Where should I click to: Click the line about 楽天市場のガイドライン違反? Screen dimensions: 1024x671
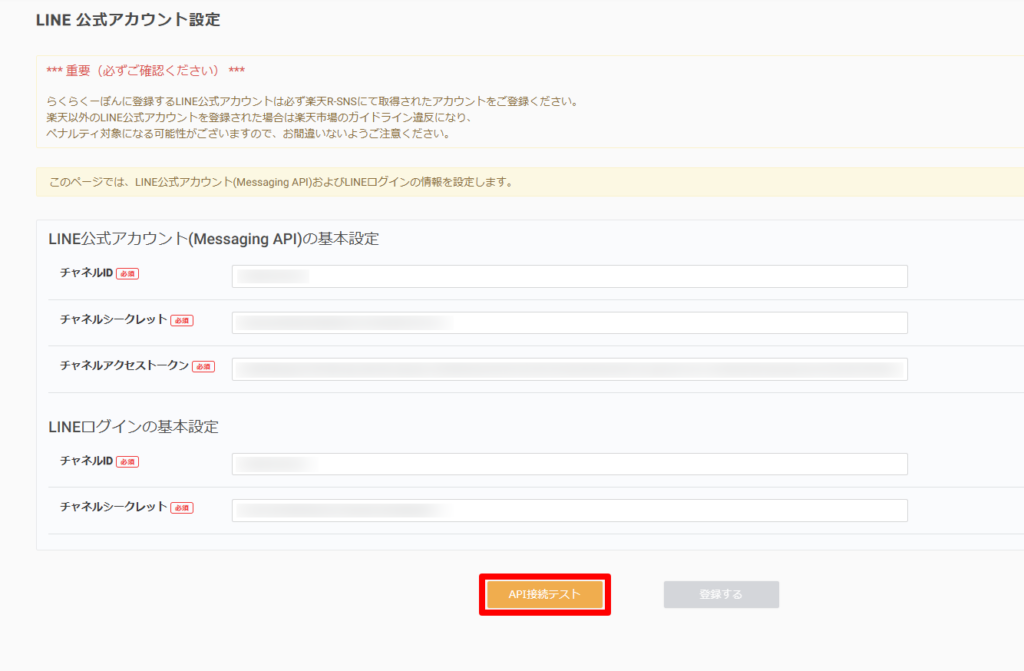(259, 118)
